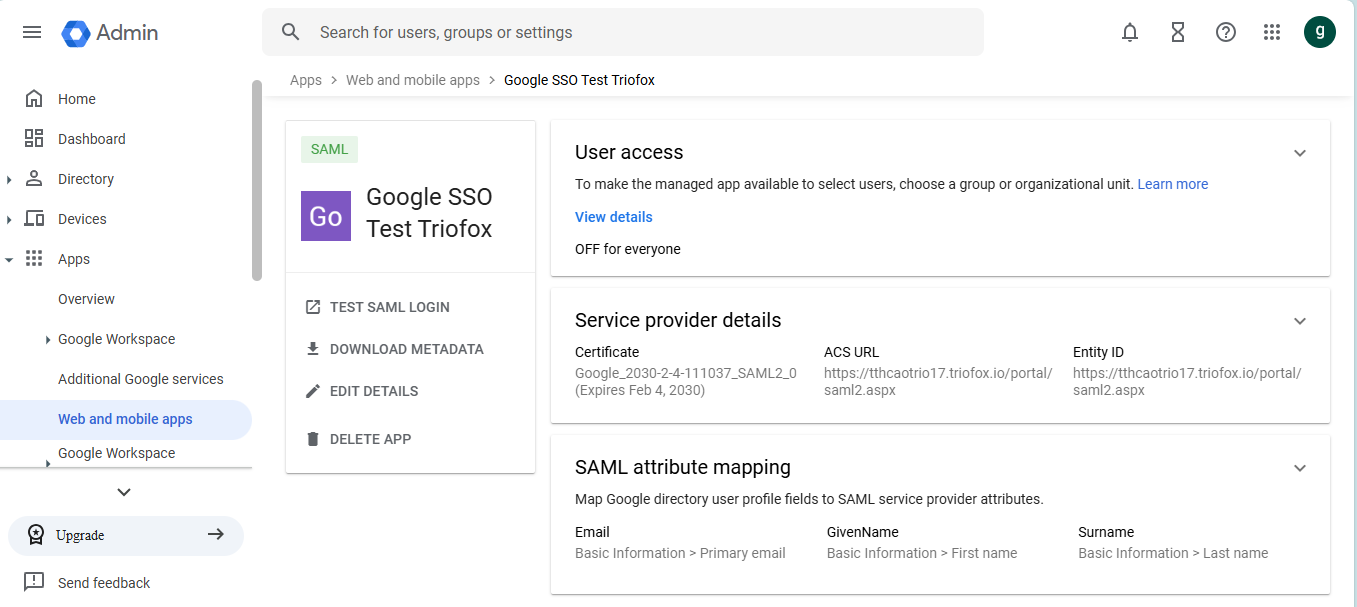Screen dimensions: 1357x607
Task: Expand the Service provider details card
Action: (x=1300, y=321)
